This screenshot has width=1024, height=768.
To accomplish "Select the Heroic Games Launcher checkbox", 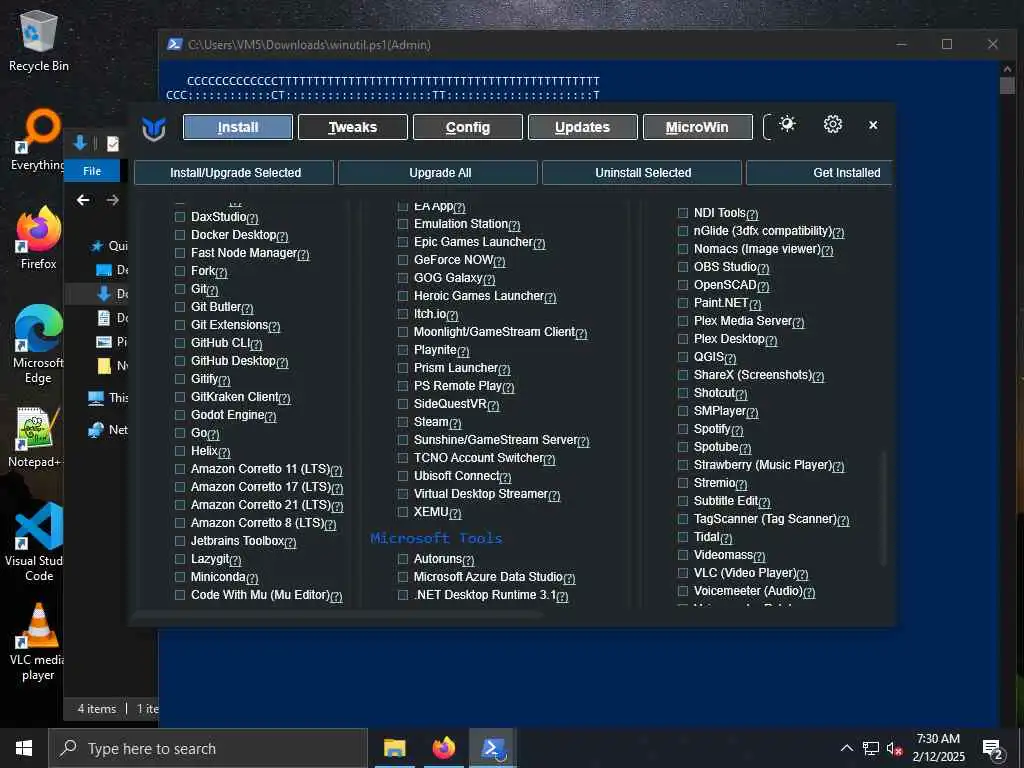I will click(x=403, y=296).
